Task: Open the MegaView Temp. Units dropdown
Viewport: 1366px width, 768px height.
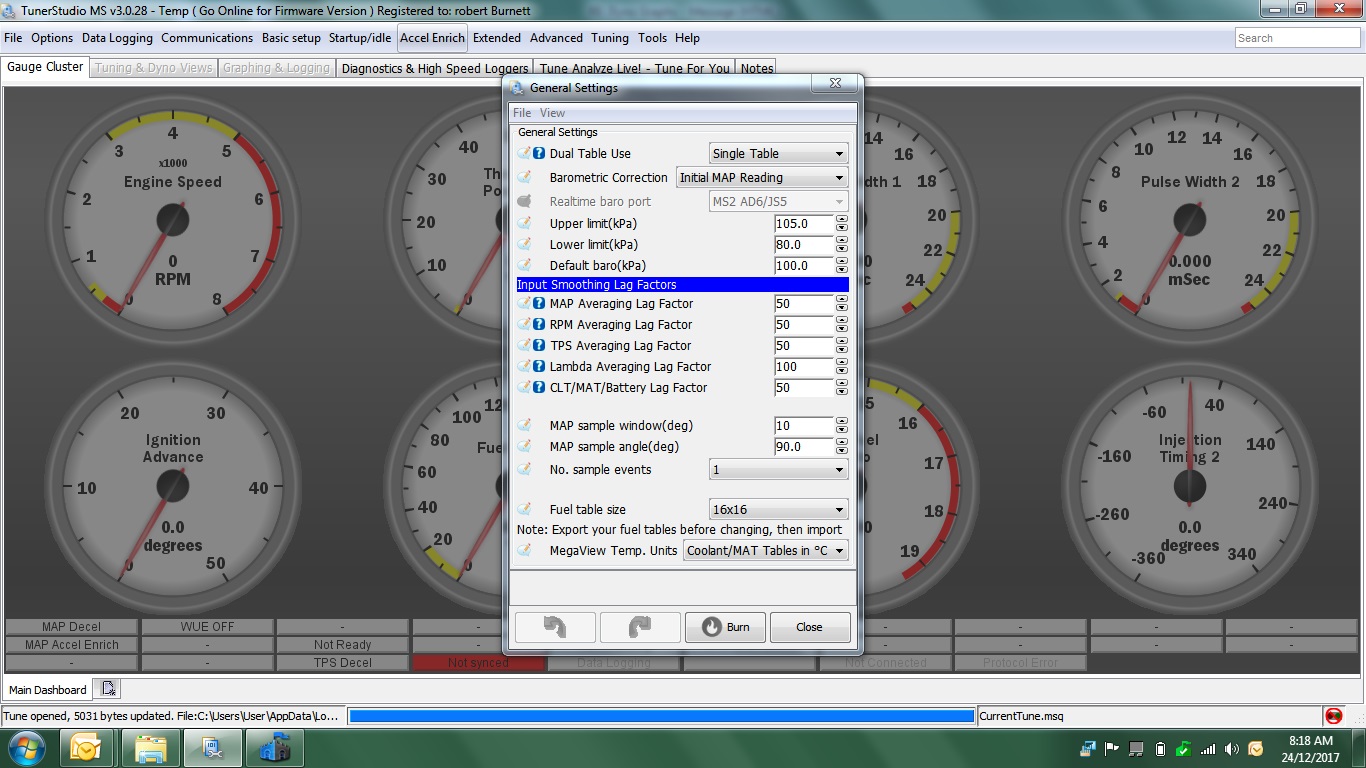Action: tap(766, 550)
